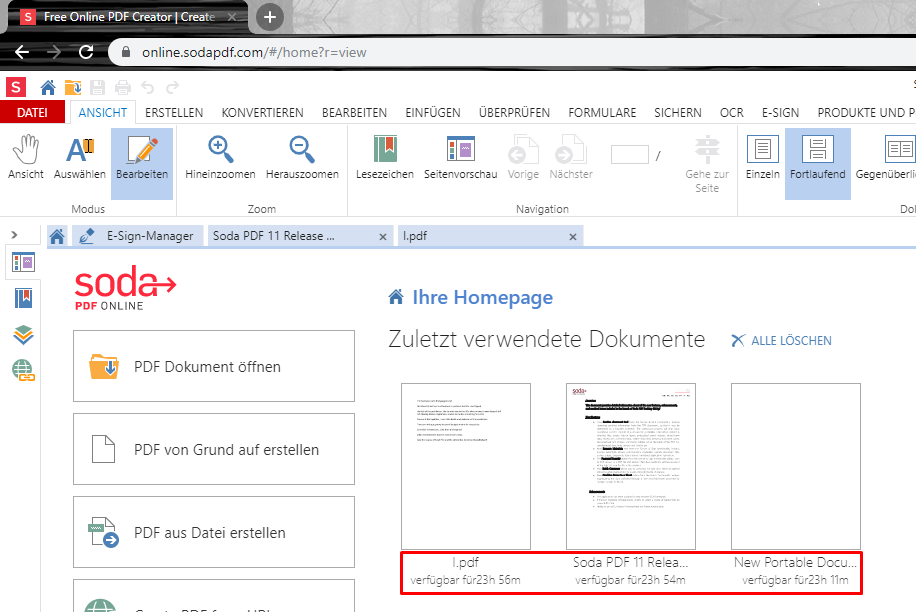
Task: Expand the left sidebar chevron
Action: click(x=15, y=235)
